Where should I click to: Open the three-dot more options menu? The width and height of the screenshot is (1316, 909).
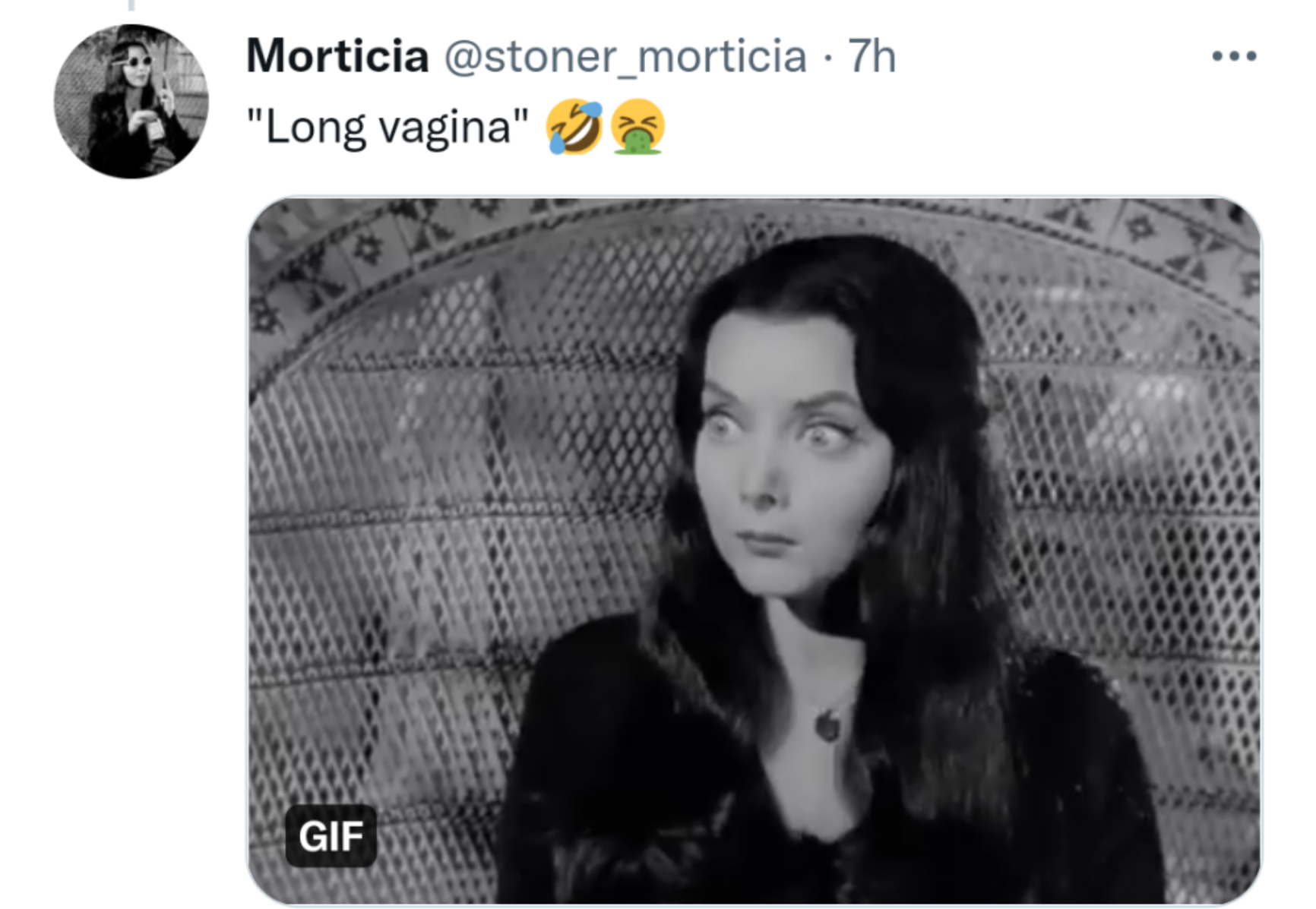pos(1234,56)
